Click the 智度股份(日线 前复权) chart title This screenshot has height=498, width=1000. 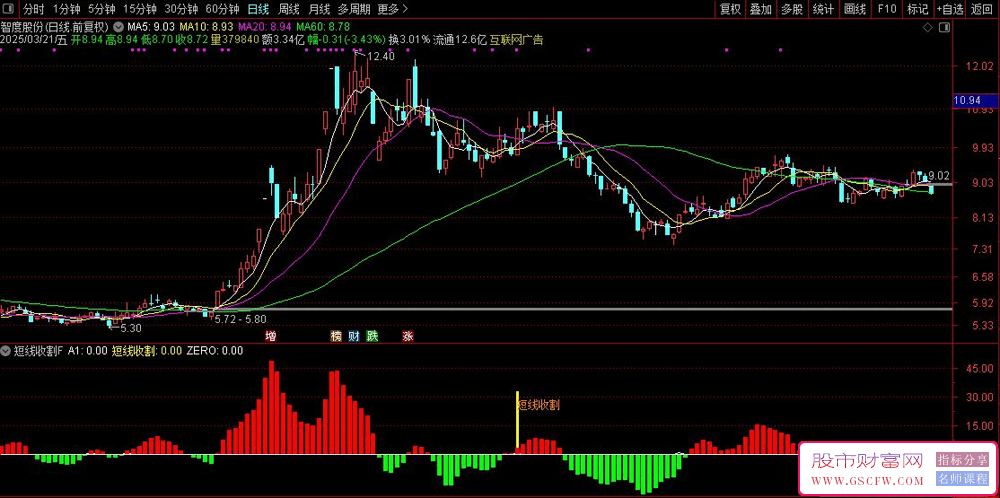[x=55, y=27]
